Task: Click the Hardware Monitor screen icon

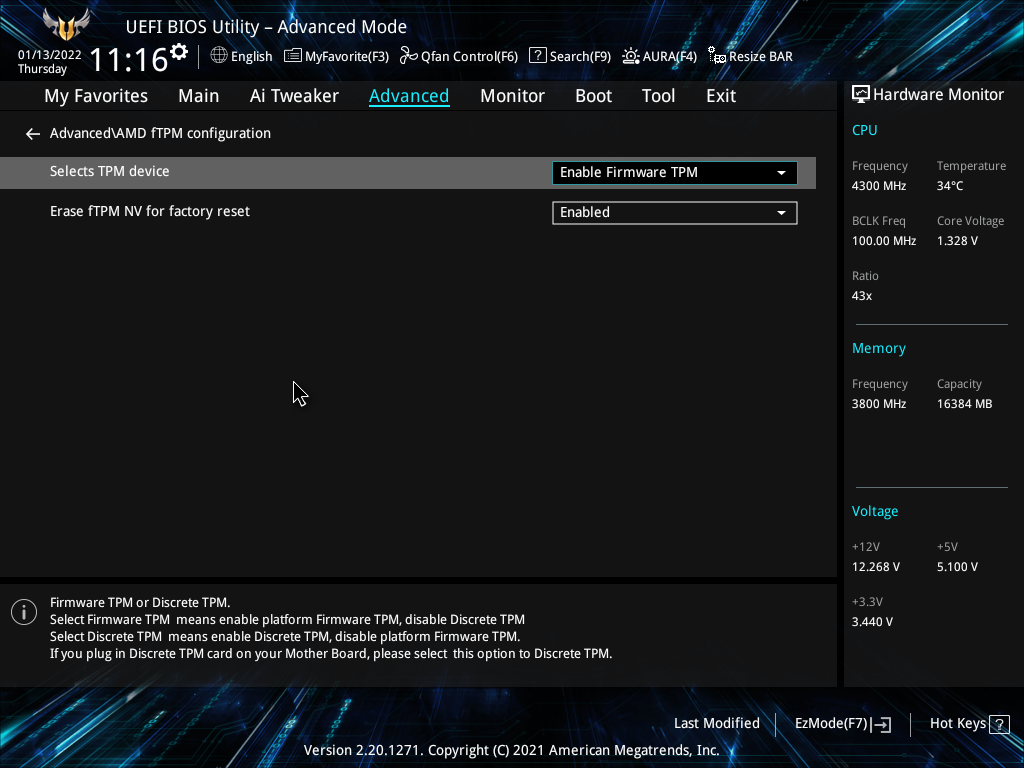Action: coord(861,95)
